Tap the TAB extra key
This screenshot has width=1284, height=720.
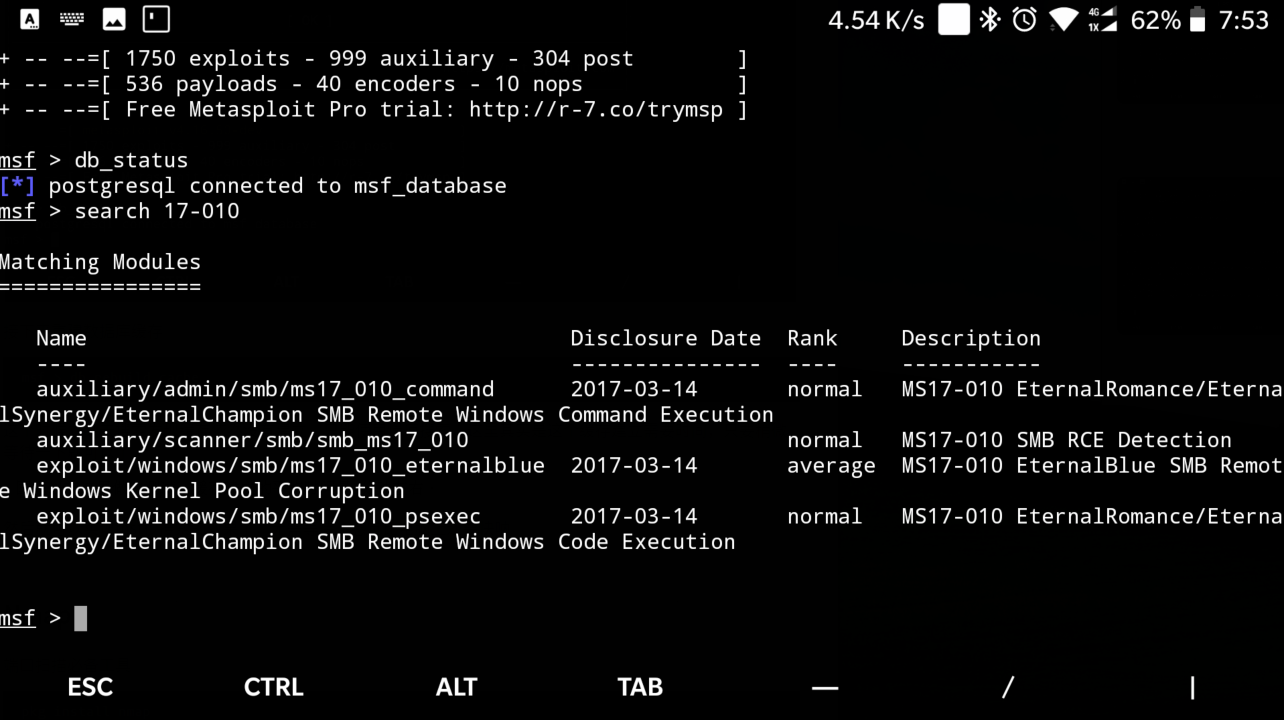coord(640,687)
